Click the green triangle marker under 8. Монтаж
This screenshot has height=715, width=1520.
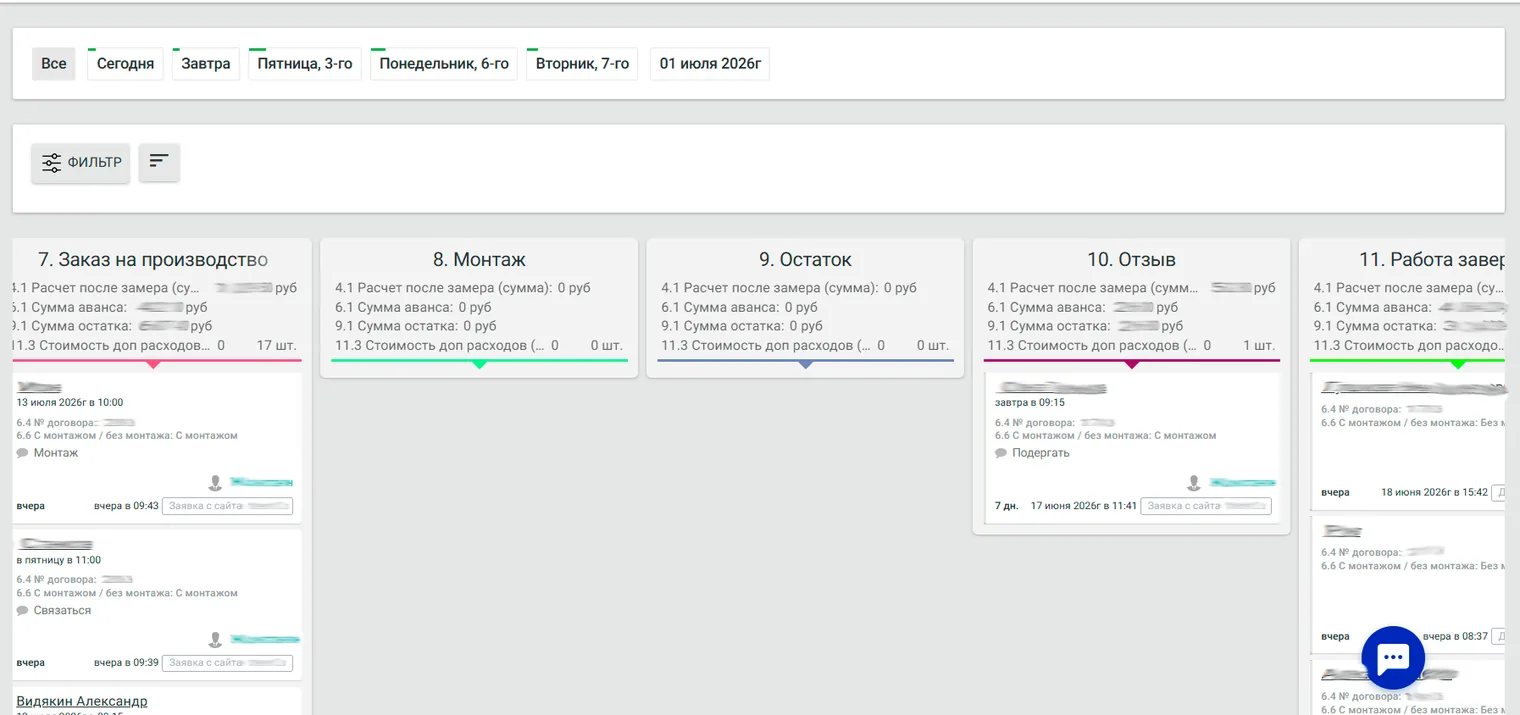479,365
